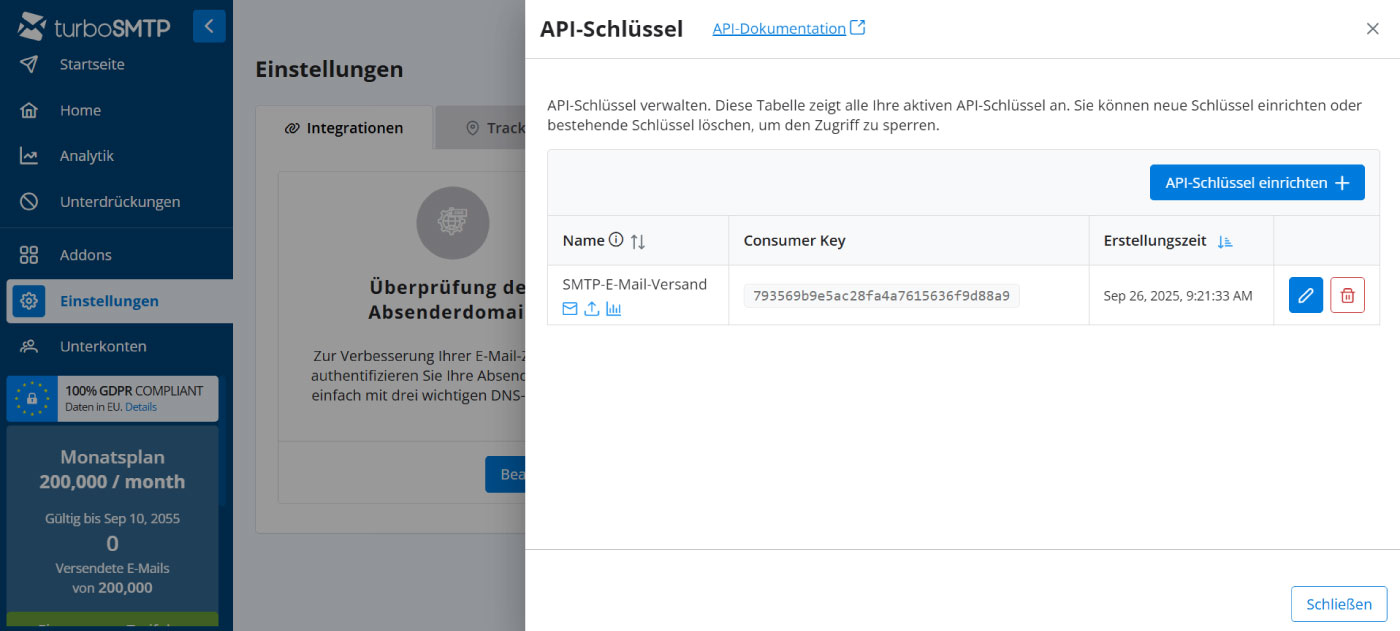Screen dimensions: 1400x631
Task: Sort the table by Name arrows
Action: click(638, 241)
